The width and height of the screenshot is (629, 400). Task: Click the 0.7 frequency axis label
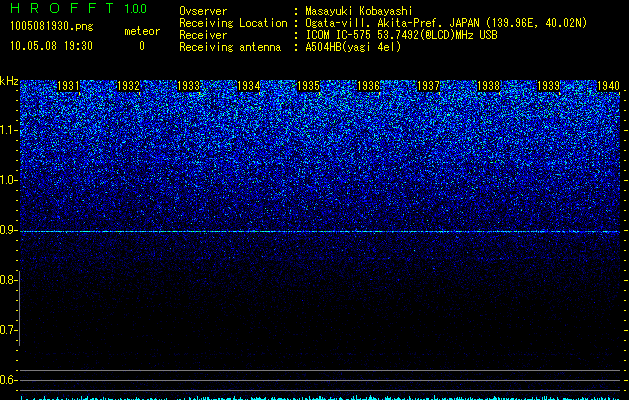click(7, 330)
